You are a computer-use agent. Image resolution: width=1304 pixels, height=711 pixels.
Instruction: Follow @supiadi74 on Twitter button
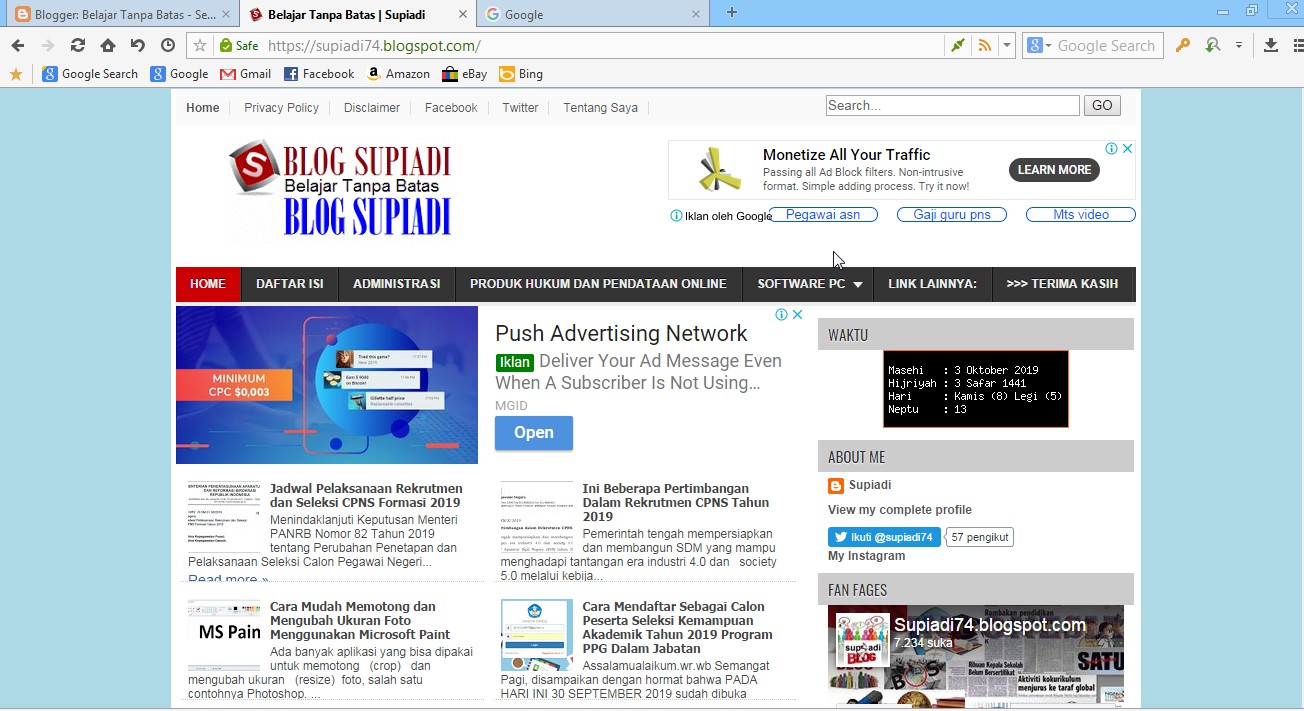coord(884,537)
